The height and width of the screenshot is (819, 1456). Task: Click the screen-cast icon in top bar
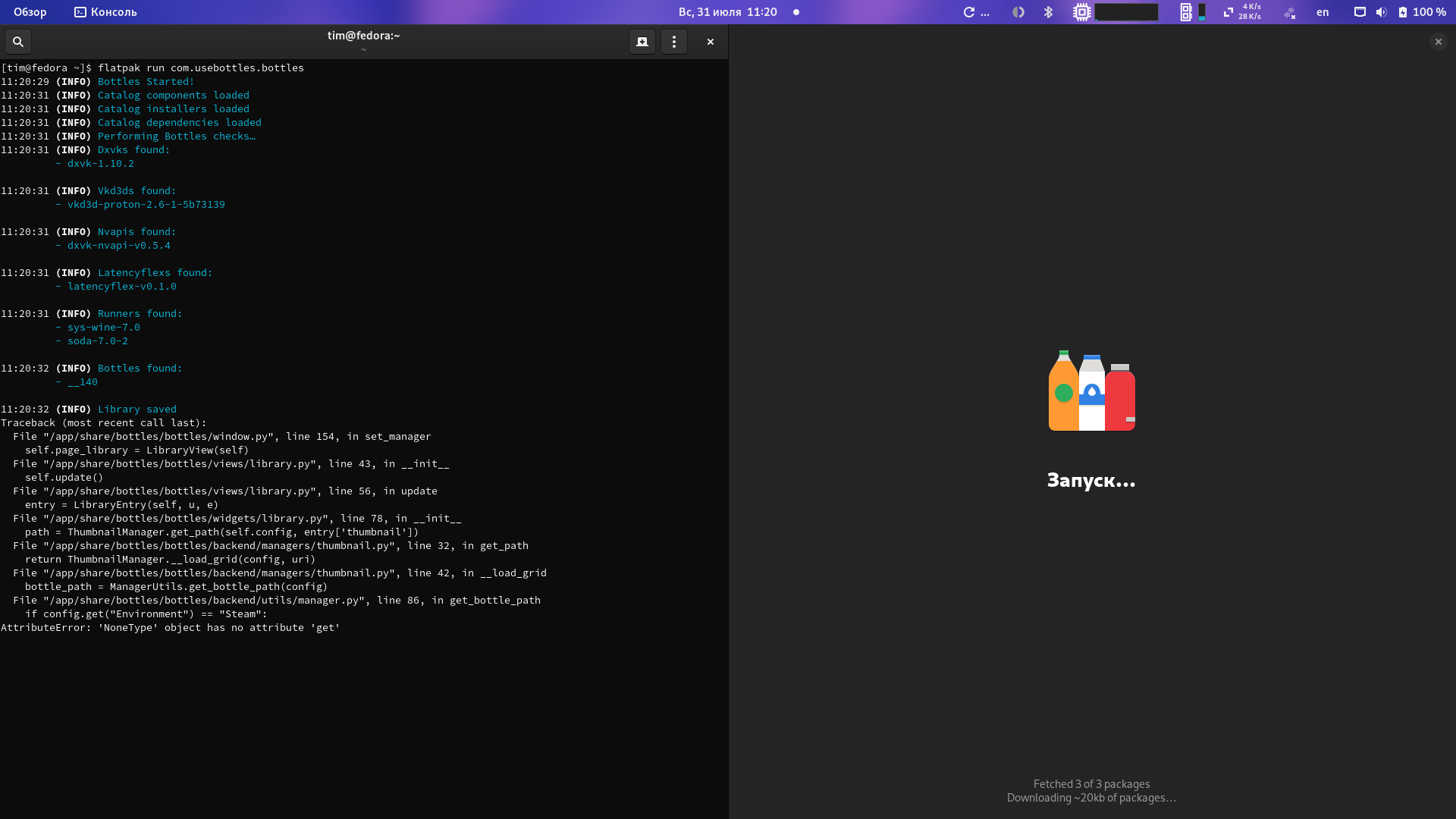pyautogui.click(x=1358, y=12)
